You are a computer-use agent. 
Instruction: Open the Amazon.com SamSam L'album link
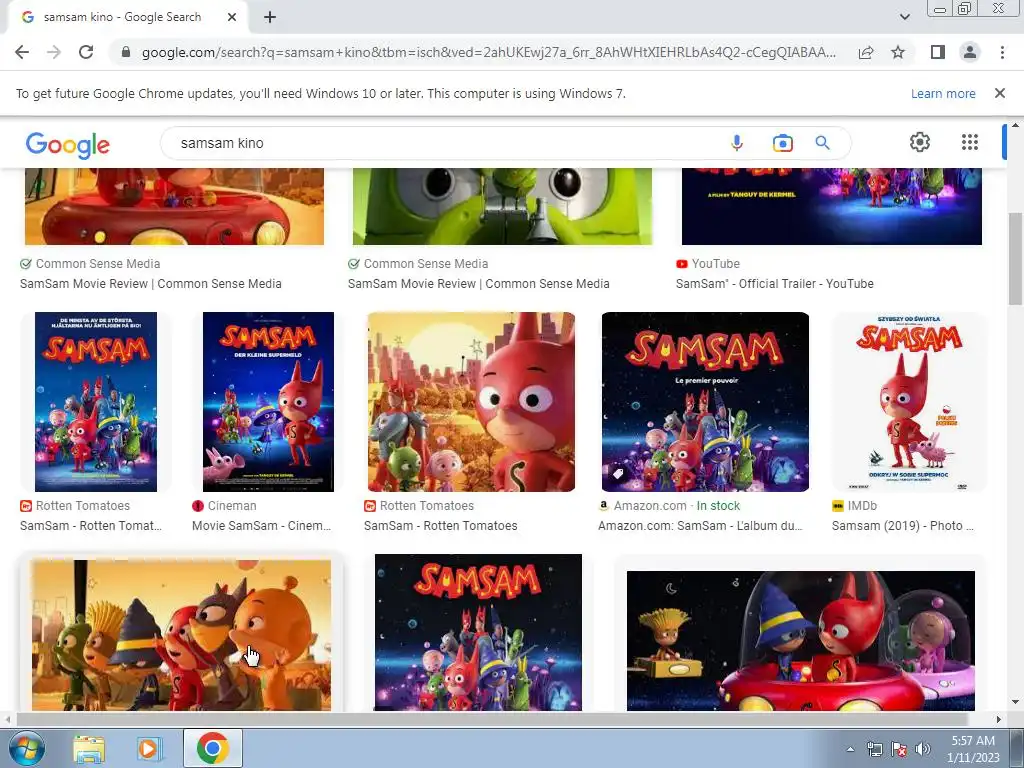(700, 526)
